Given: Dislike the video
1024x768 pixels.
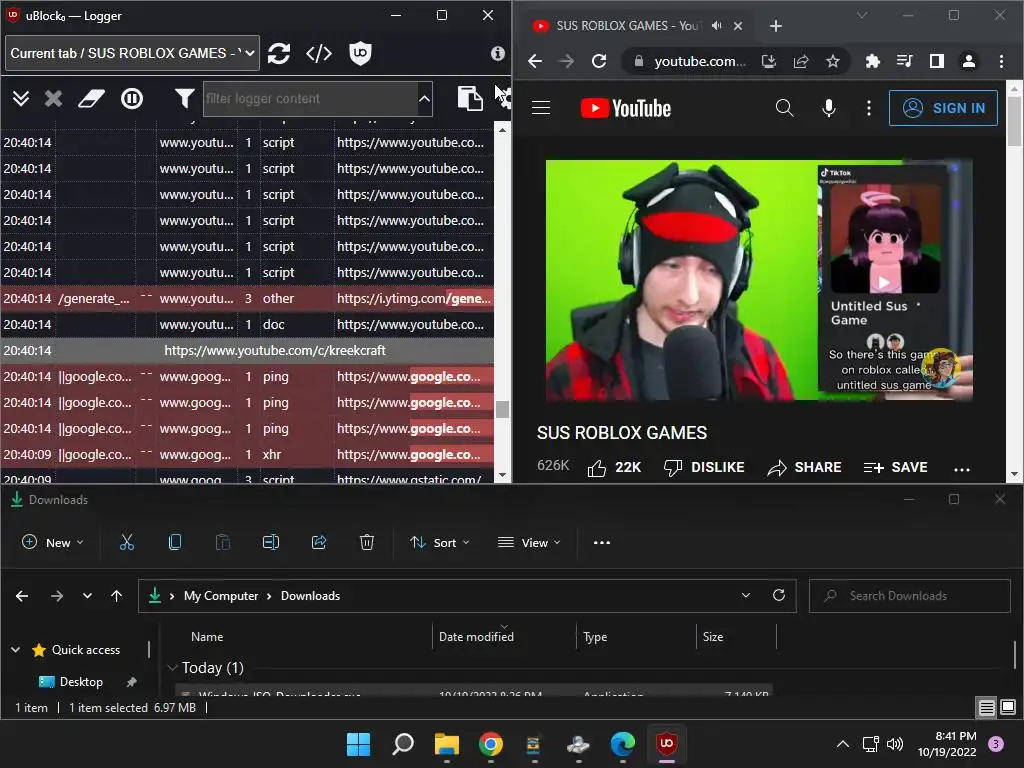Looking at the screenshot, I should (x=704, y=468).
